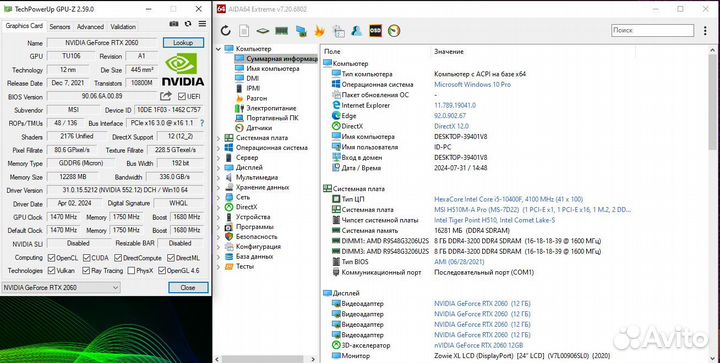This screenshot has height=363, width=720.
Task: Click the tree panel horizontal scrollbar right arrow
Action: [313, 359]
